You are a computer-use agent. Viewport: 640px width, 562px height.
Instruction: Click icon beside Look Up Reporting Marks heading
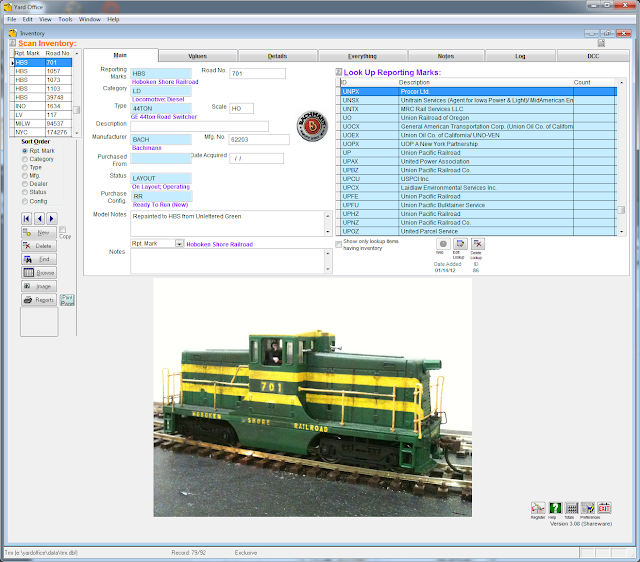[339, 72]
